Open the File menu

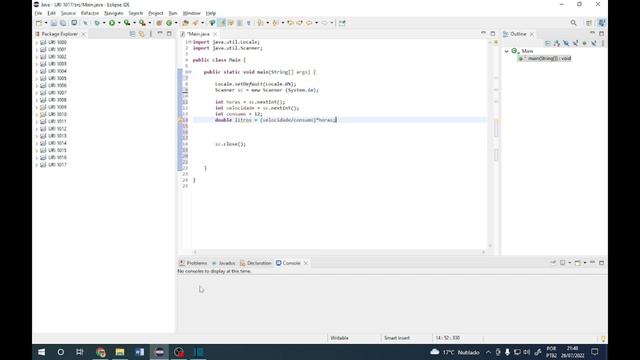tap(38, 13)
